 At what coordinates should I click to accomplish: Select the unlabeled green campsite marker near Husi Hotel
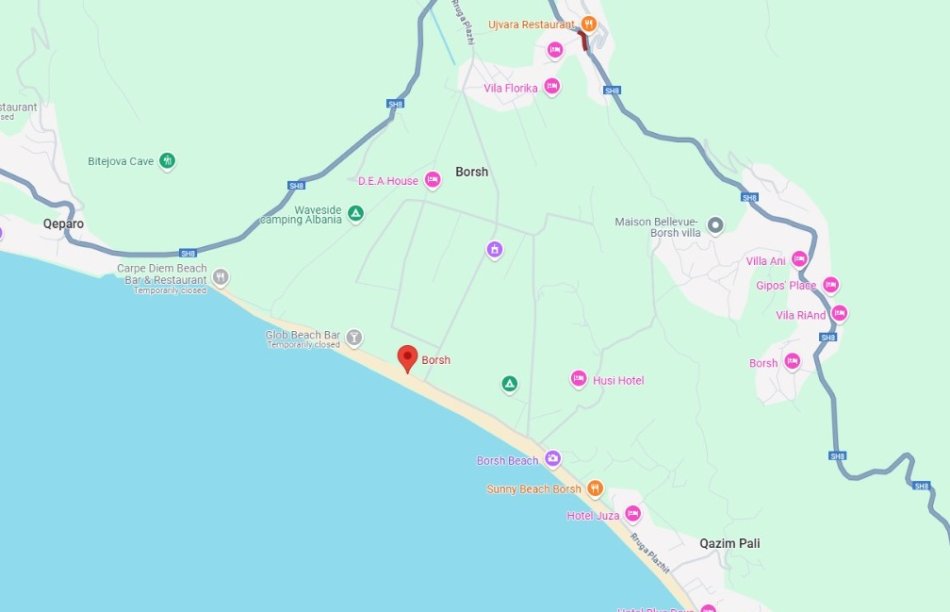click(x=510, y=384)
